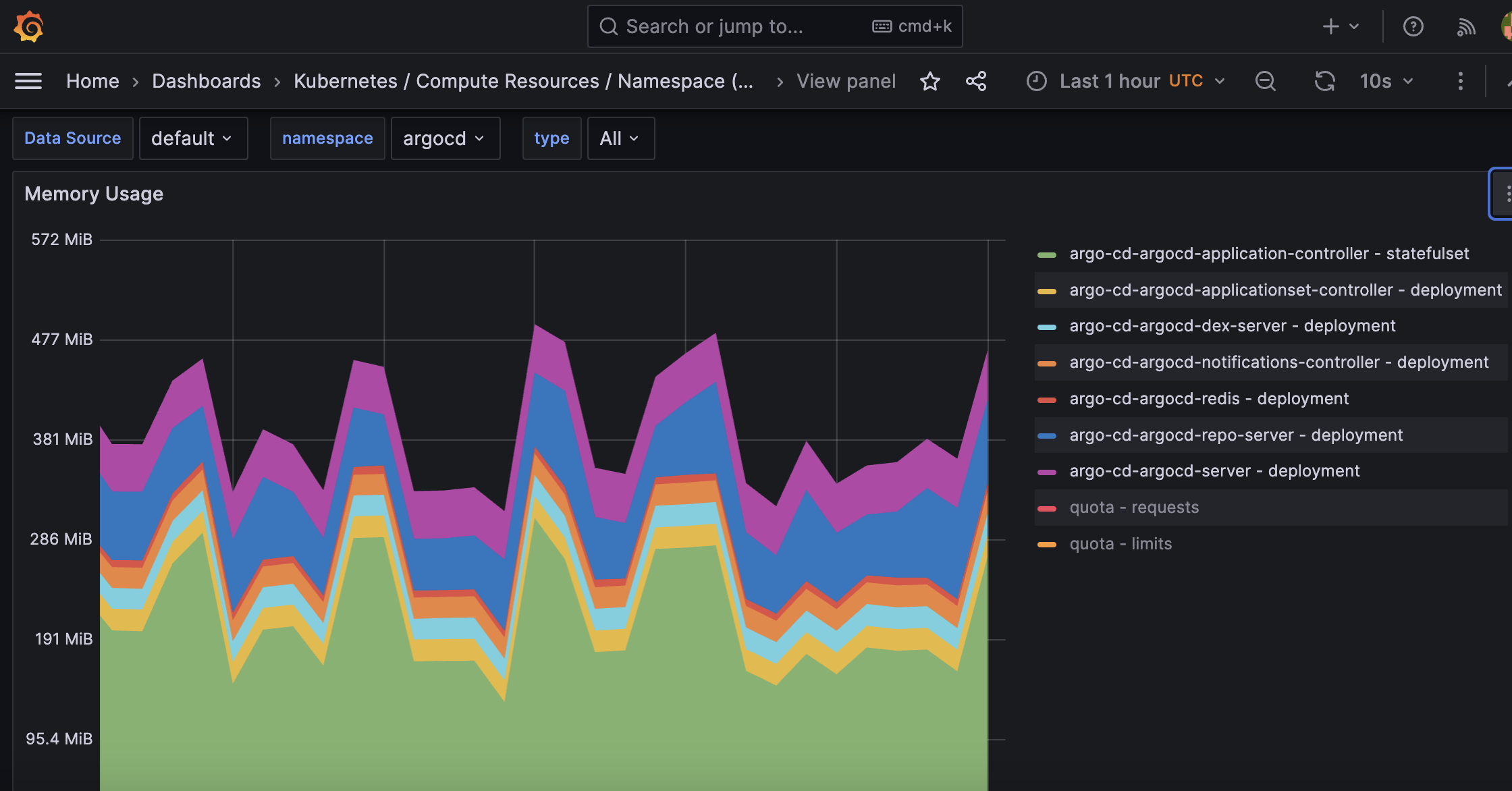
Task: Click the Grafana logo icon
Action: (x=28, y=26)
